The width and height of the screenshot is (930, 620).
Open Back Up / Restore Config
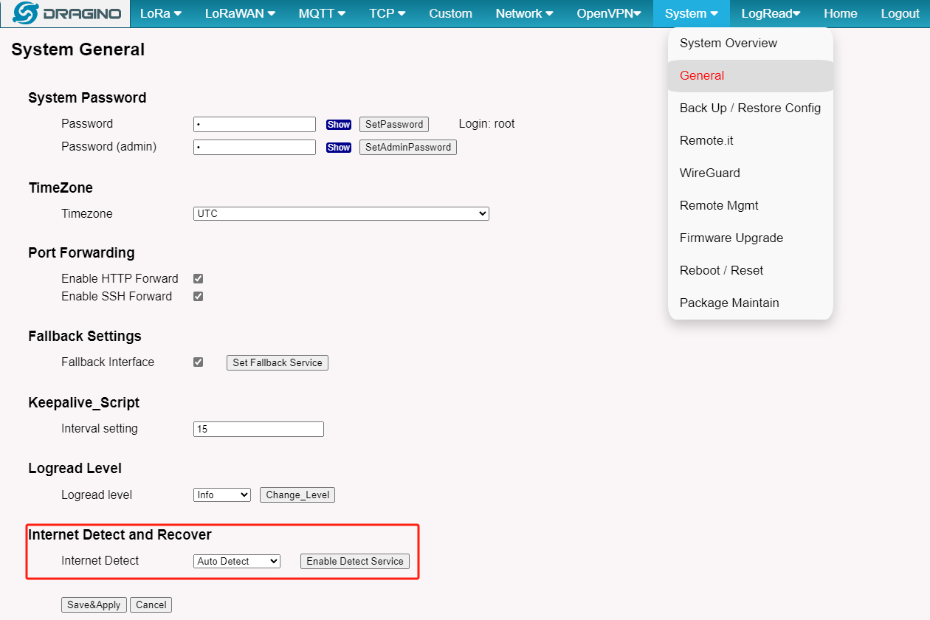(x=750, y=108)
